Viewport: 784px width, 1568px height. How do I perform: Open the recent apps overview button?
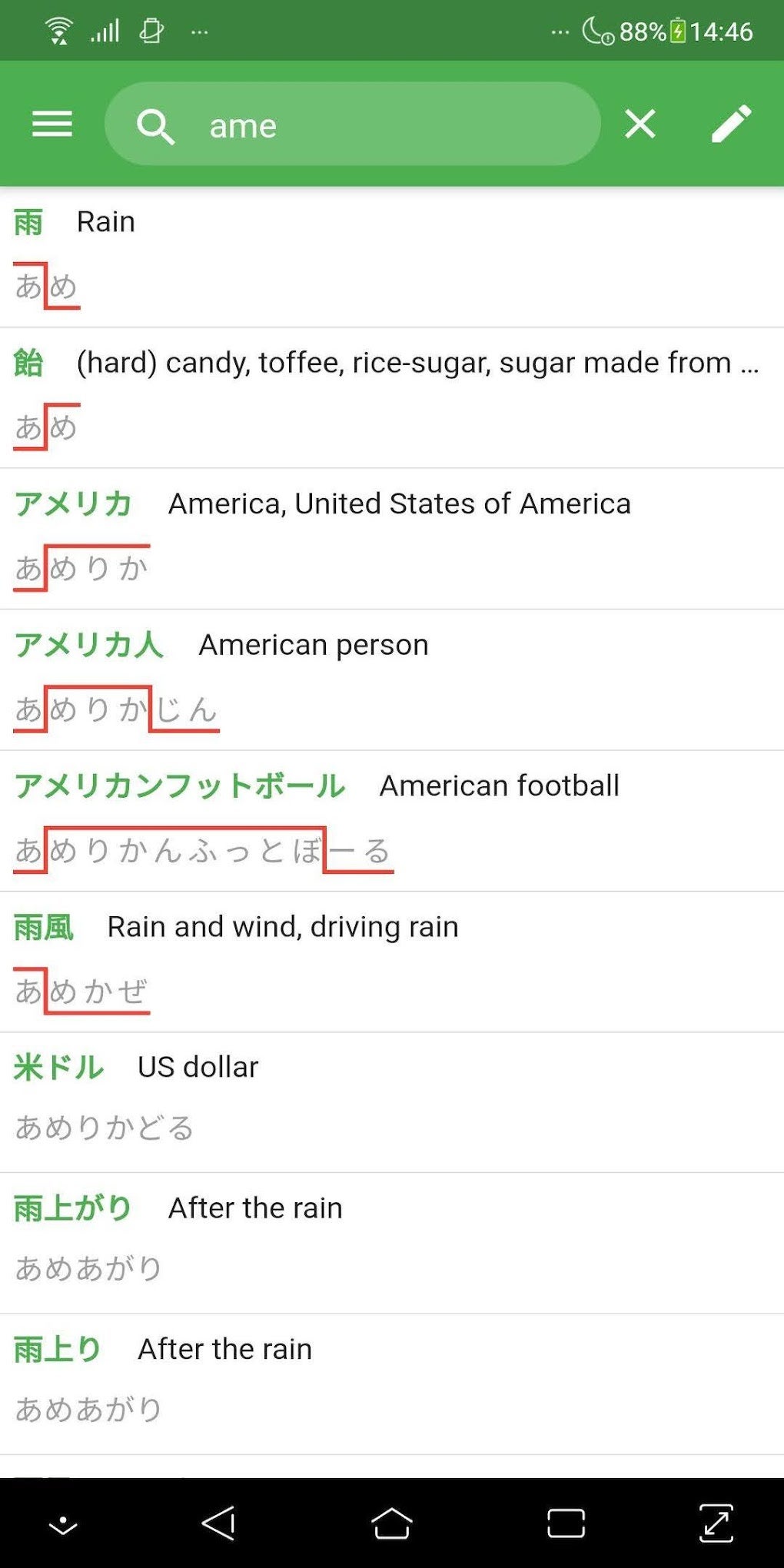[566, 1523]
